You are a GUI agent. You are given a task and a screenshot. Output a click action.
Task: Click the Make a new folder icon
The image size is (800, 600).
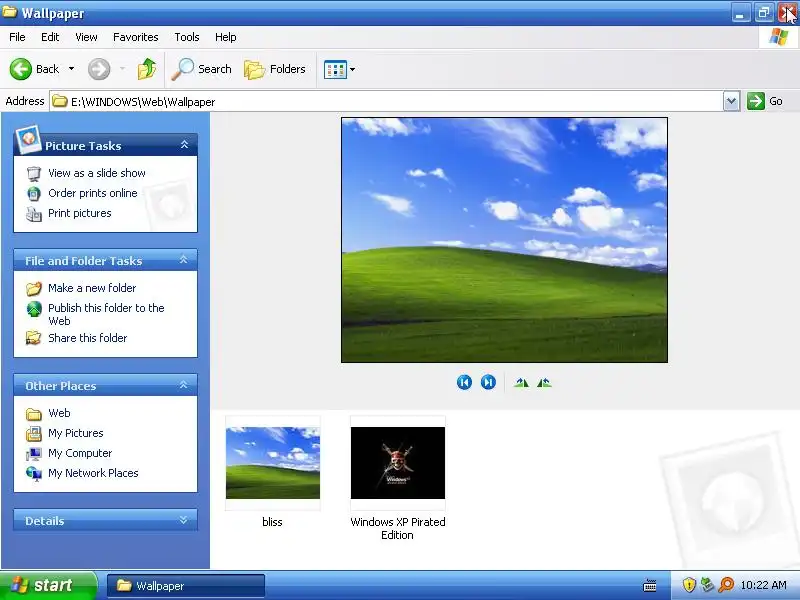34,288
